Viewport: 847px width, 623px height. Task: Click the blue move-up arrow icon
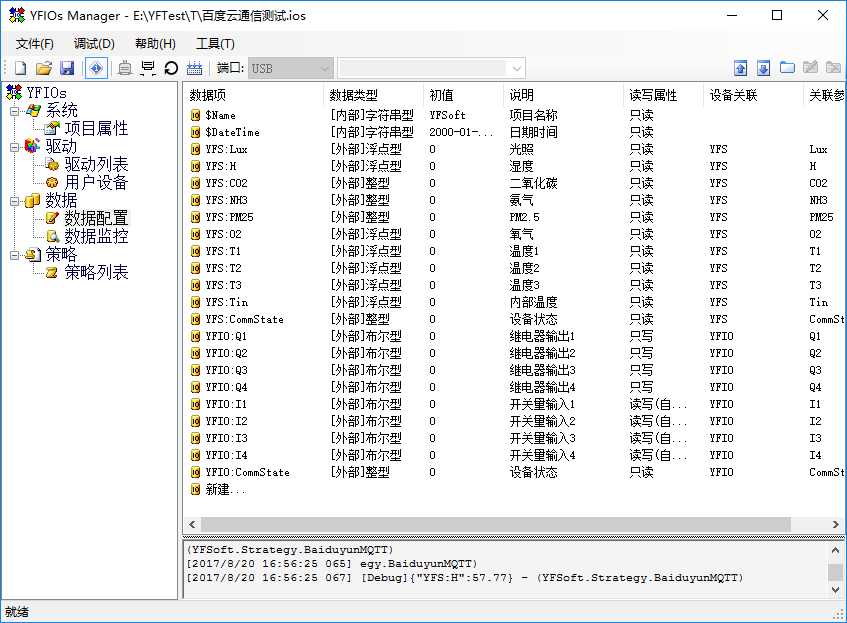(x=741, y=68)
